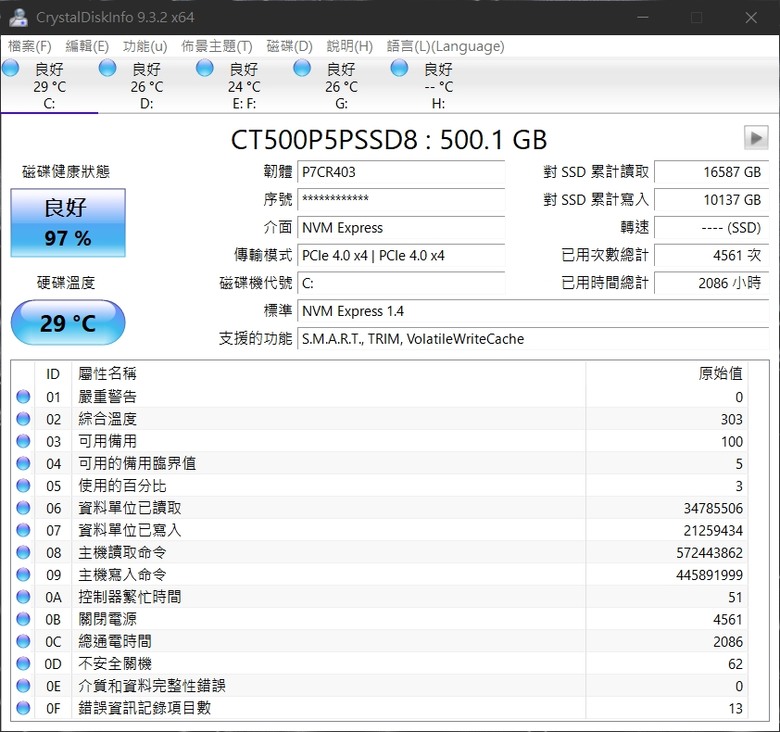Click the total writes value 10137 GB
Viewport: 780px width, 732px height.
(x=711, y=200)
